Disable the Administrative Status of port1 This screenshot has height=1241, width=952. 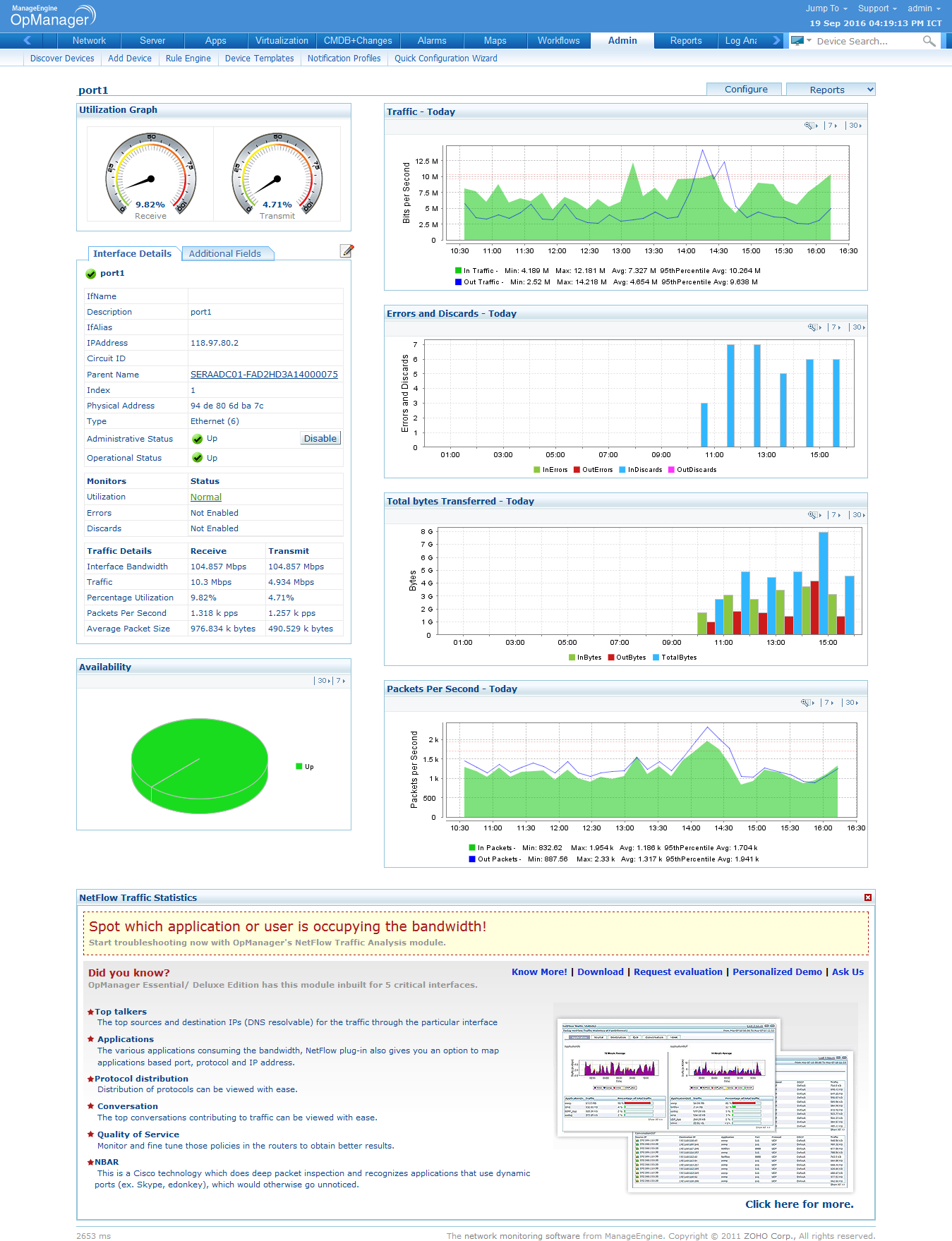(320, 438)
